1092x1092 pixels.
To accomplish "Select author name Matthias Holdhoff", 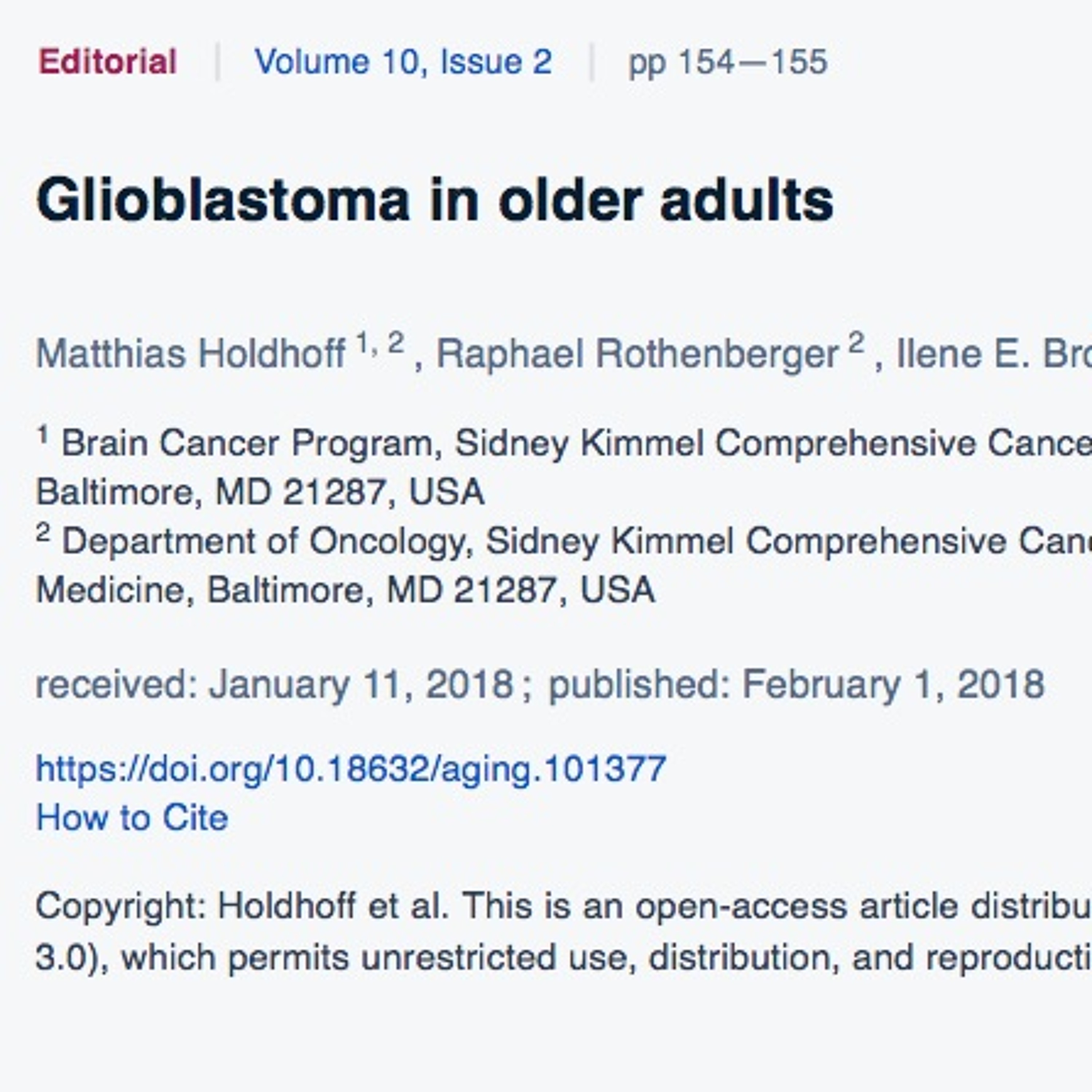I will coord(190,355).
